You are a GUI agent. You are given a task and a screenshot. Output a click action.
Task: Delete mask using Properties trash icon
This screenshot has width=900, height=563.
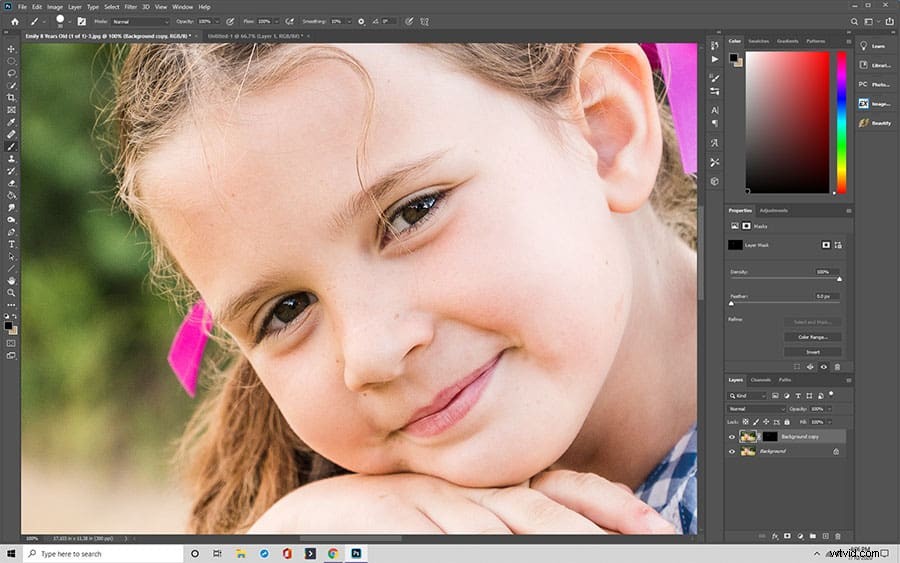click(837, 367)
